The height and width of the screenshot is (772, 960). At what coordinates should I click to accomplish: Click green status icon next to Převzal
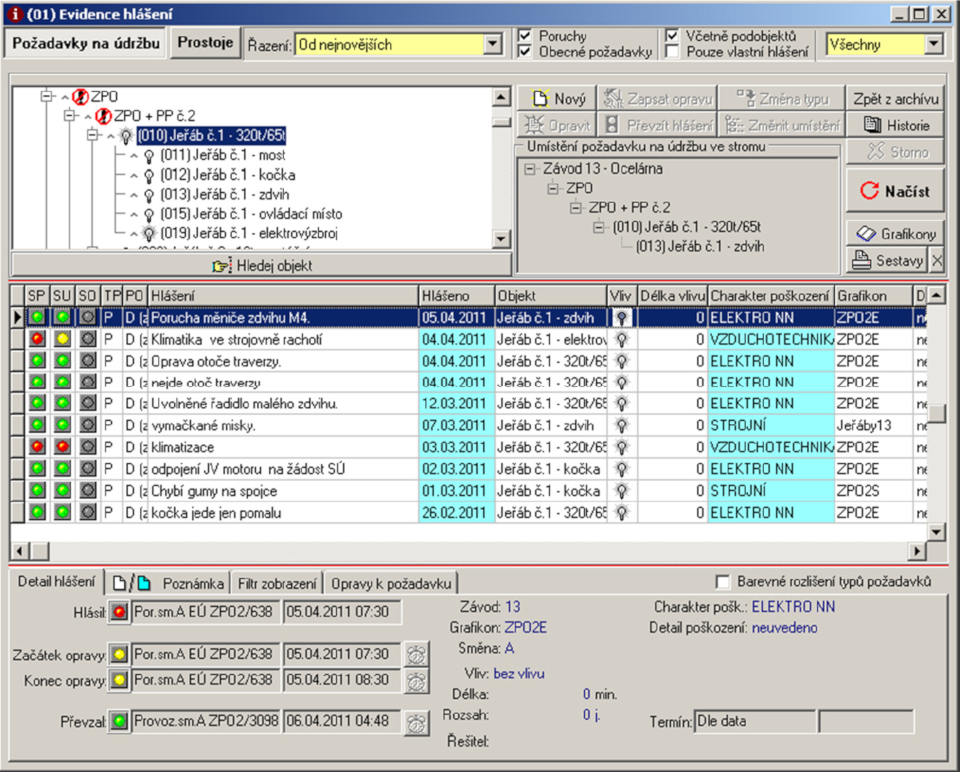click(119, 721)
